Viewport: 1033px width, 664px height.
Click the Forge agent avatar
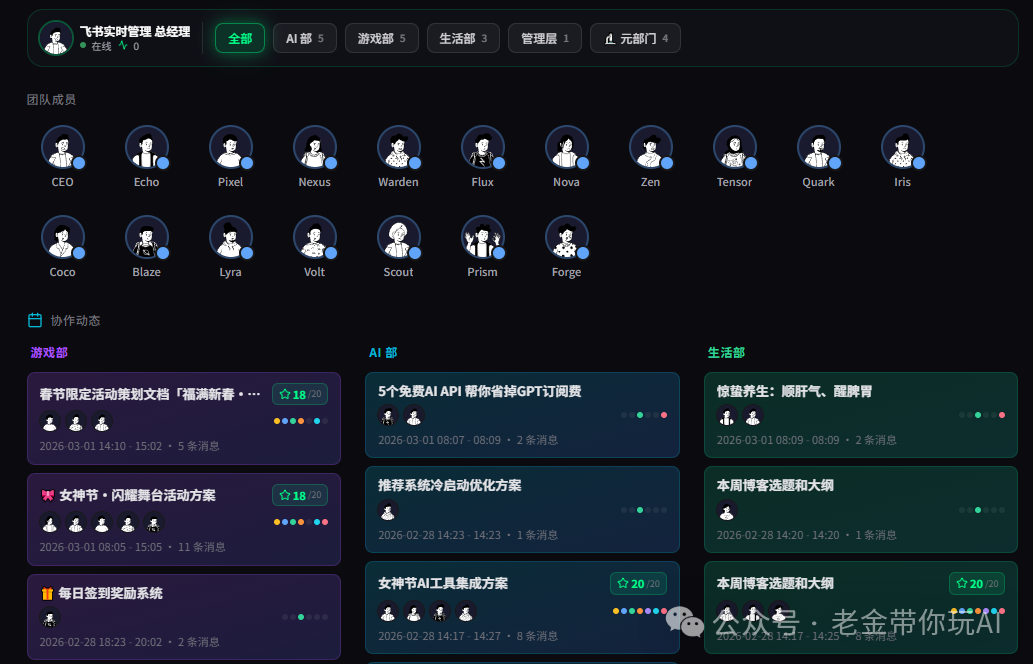566,237
